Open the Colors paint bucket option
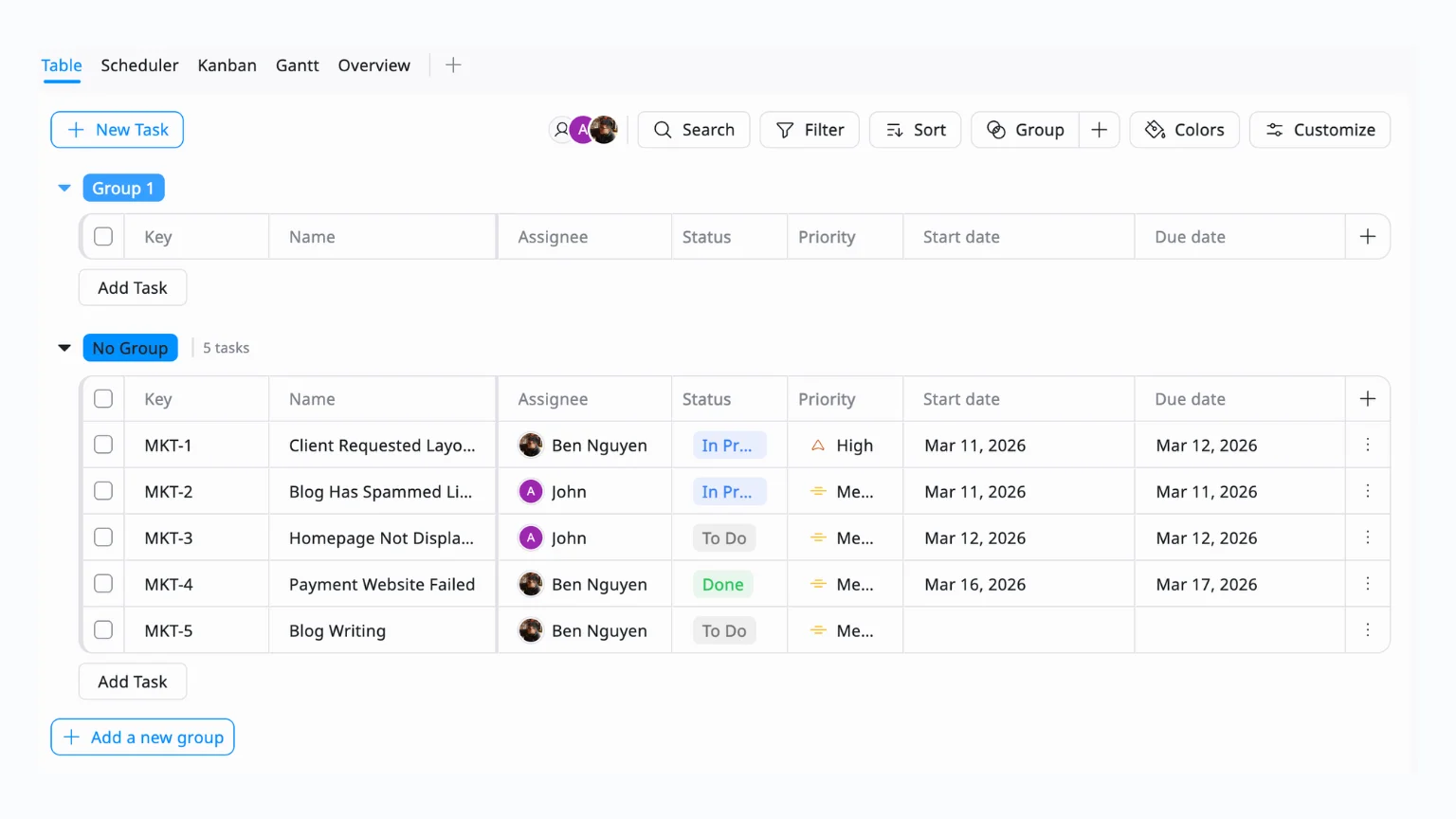This screenshot has height=819, width=1456. pyautogui.click(x=1184, y=130)
